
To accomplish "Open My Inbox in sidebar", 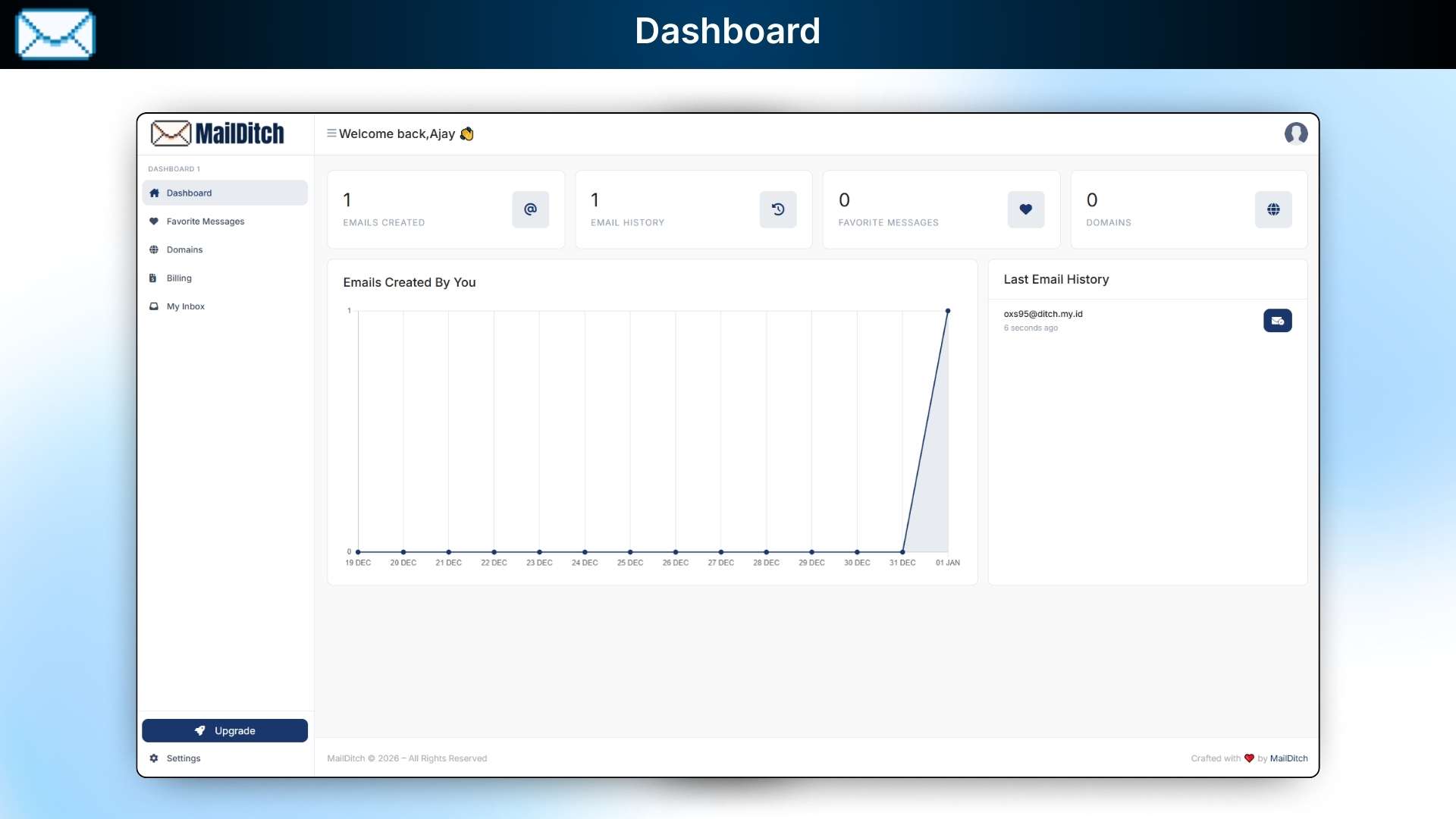I will pos(185,306).
